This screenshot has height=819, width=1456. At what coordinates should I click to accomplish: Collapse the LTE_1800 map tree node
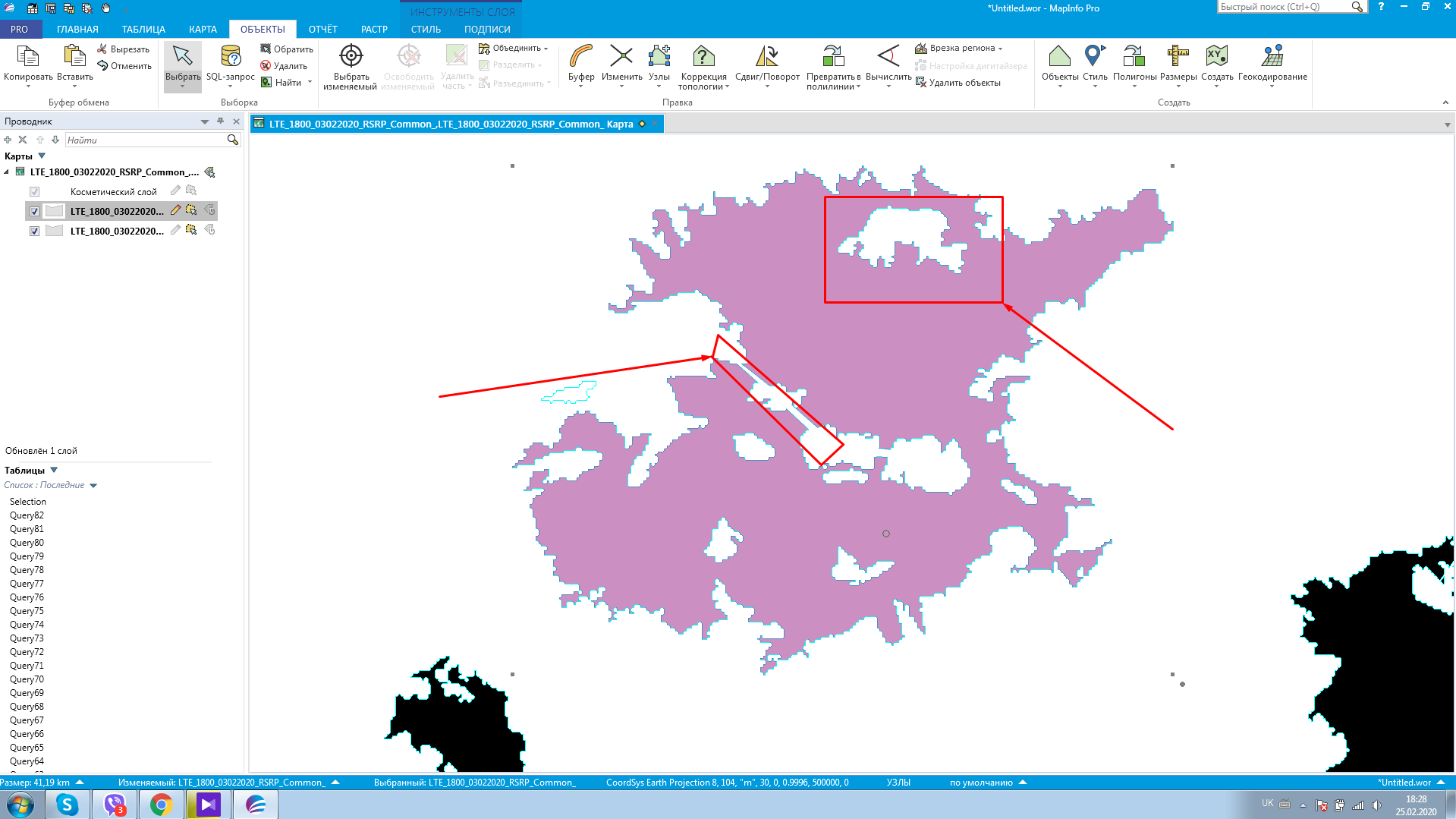(x=7, y=172)
